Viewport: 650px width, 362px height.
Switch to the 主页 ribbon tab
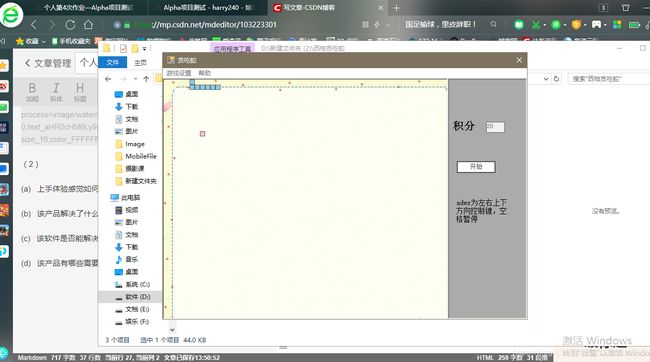coord(141,63)
